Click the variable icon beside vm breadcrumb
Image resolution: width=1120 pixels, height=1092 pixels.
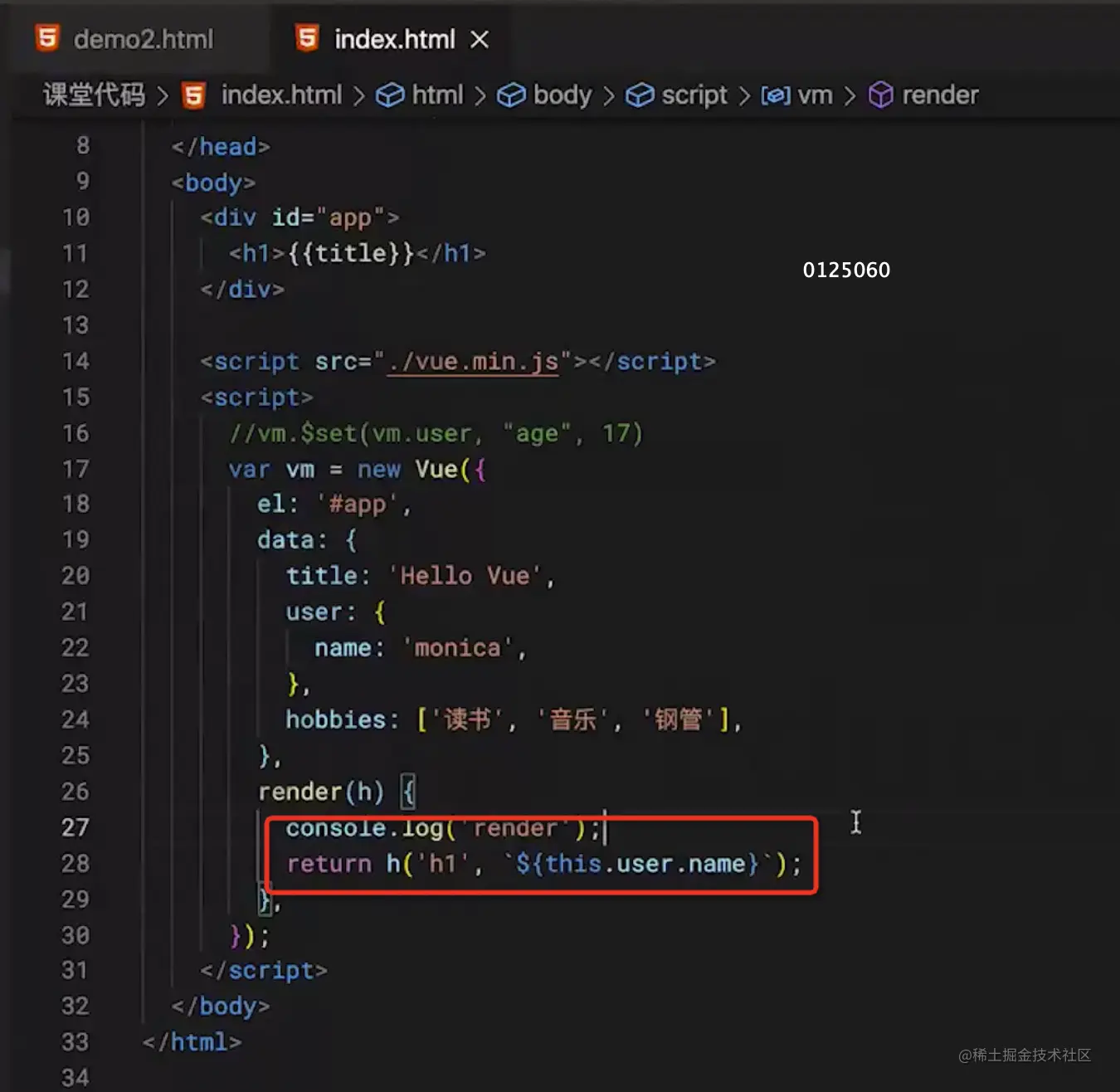tap(776, 96)
